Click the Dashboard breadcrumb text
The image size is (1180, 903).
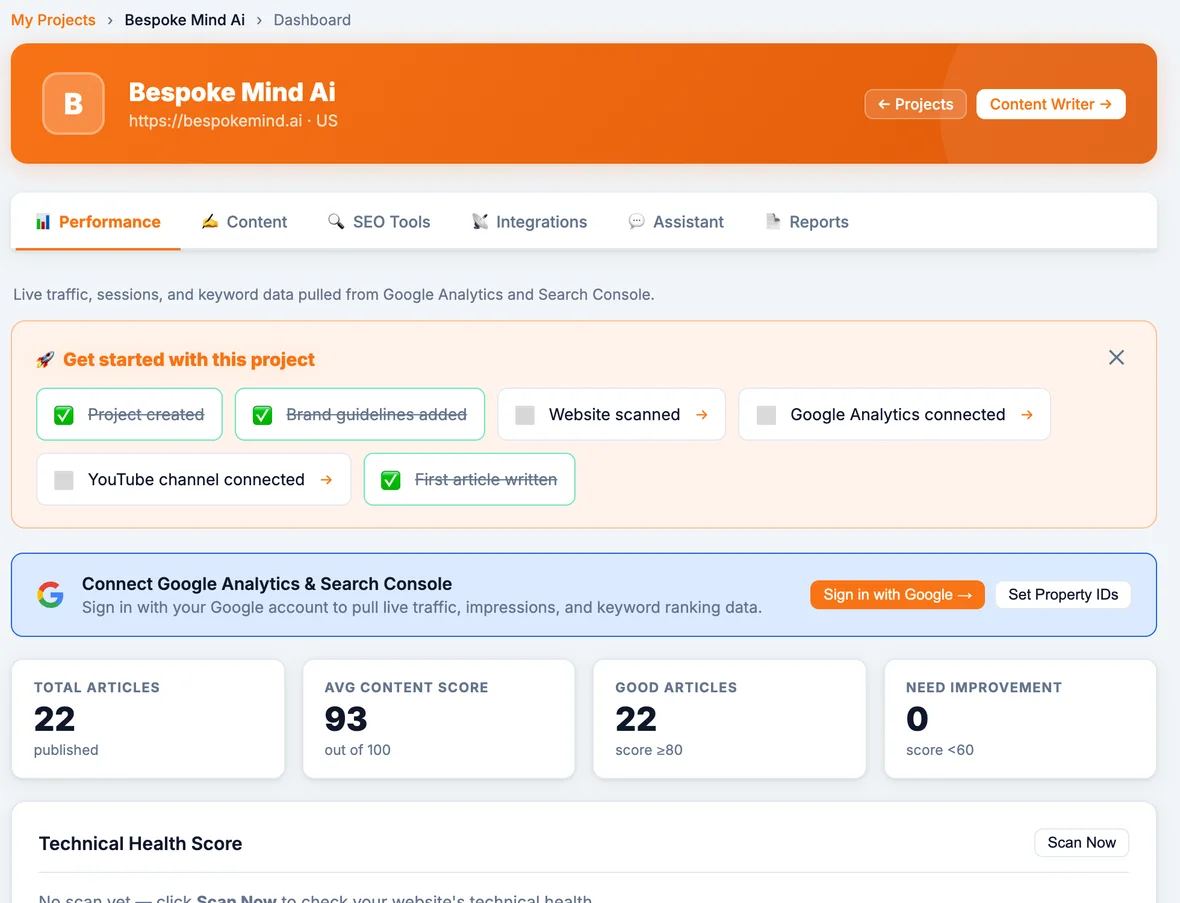312,20
